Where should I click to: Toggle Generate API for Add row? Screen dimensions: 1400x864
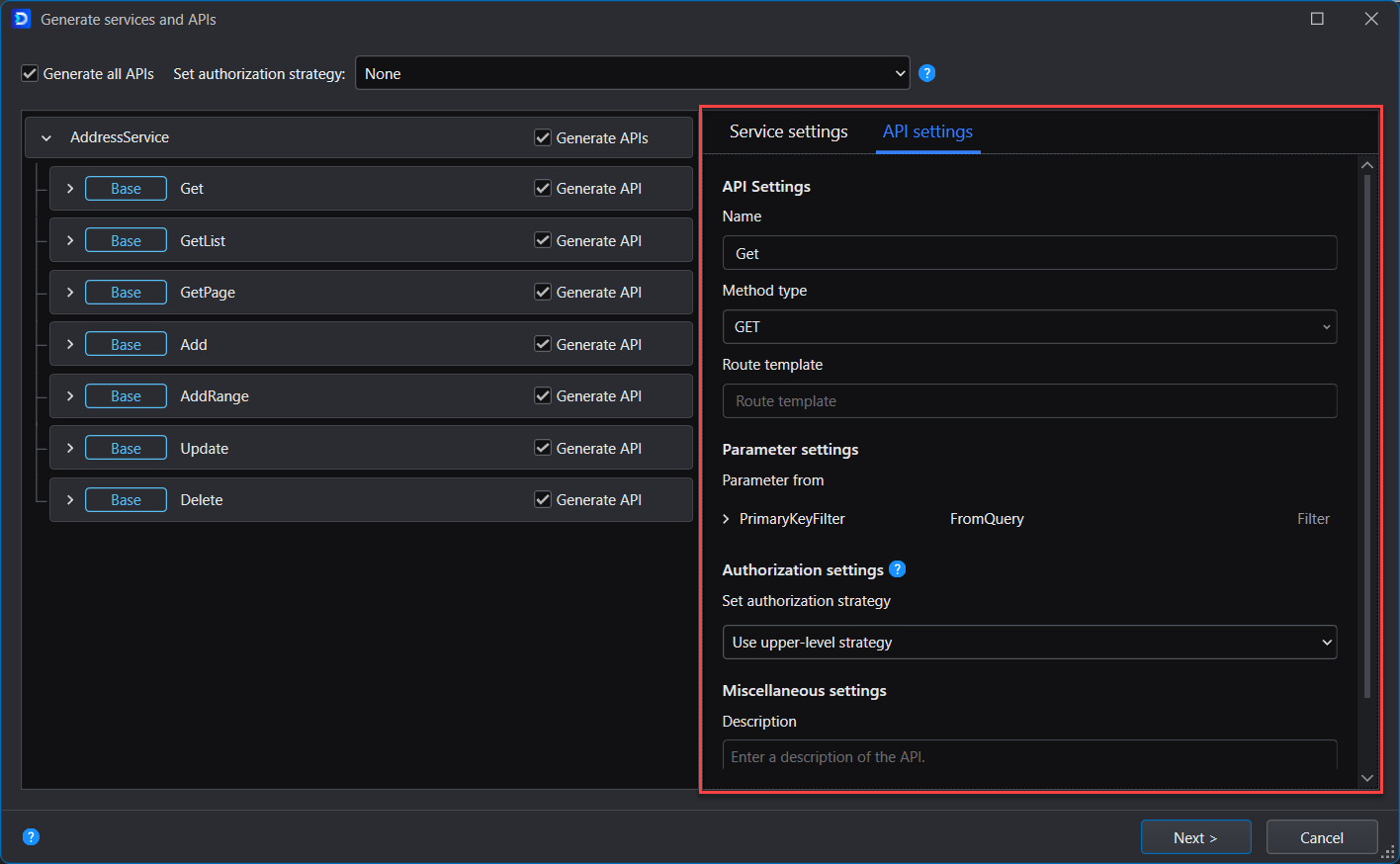(543, 344)
